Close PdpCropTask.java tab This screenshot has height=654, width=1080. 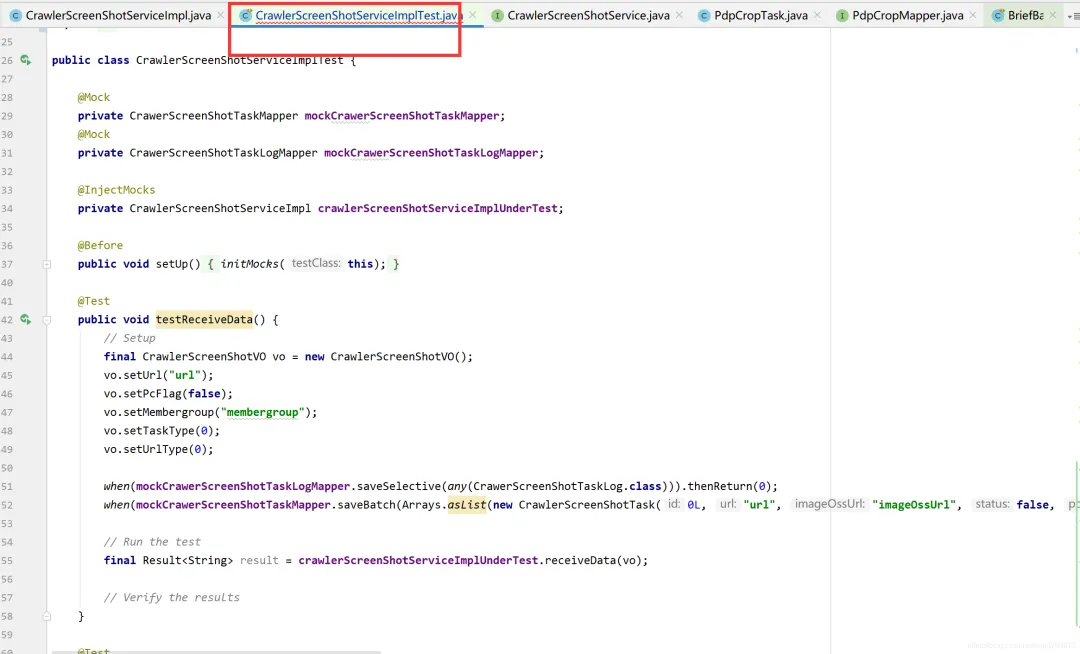pos(817,14)
